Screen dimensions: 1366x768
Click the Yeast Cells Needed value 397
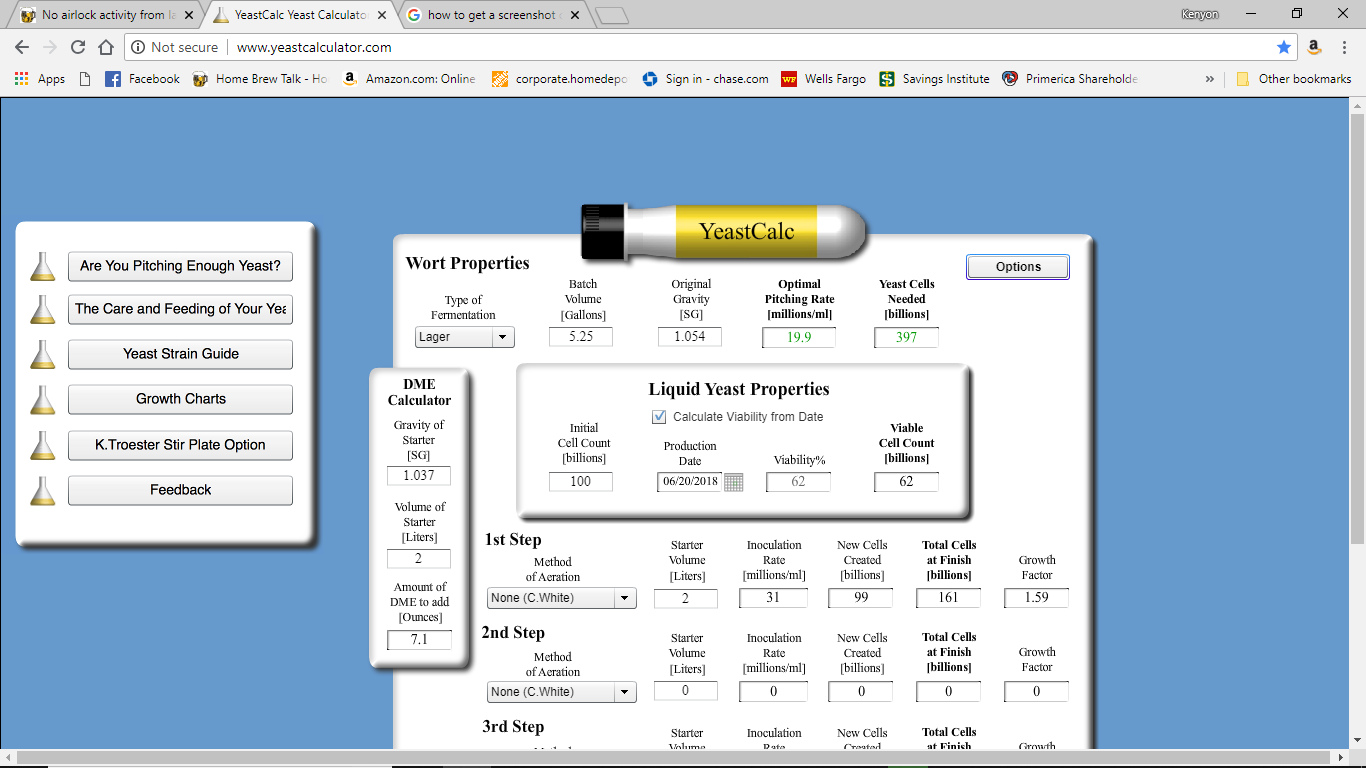[x=907, y=338]
